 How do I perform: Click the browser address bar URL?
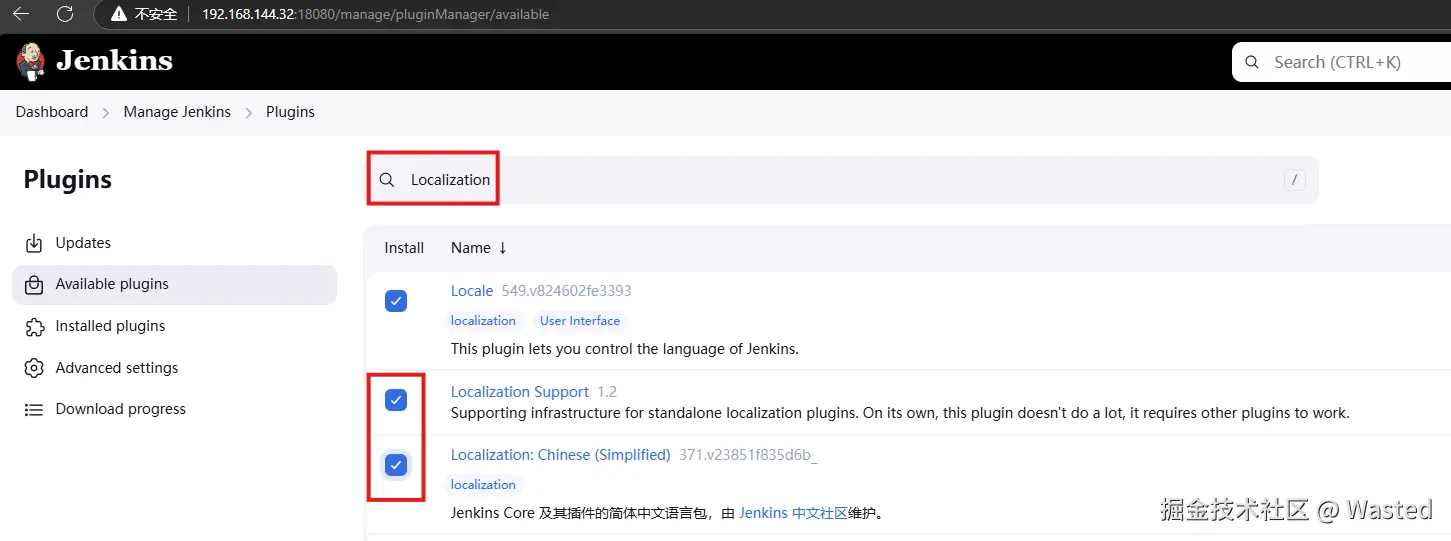pyautogui.click(x=375, y=14)
